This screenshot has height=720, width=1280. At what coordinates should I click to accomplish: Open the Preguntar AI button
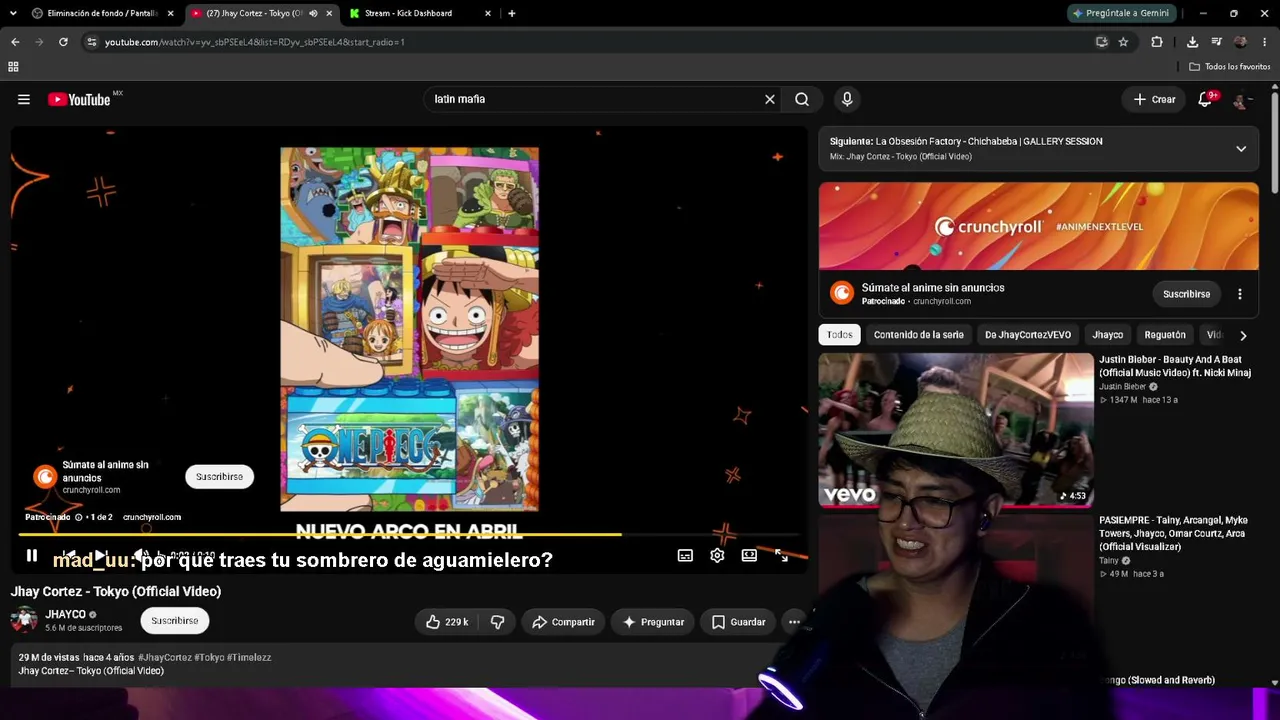(x=653, y=622)
